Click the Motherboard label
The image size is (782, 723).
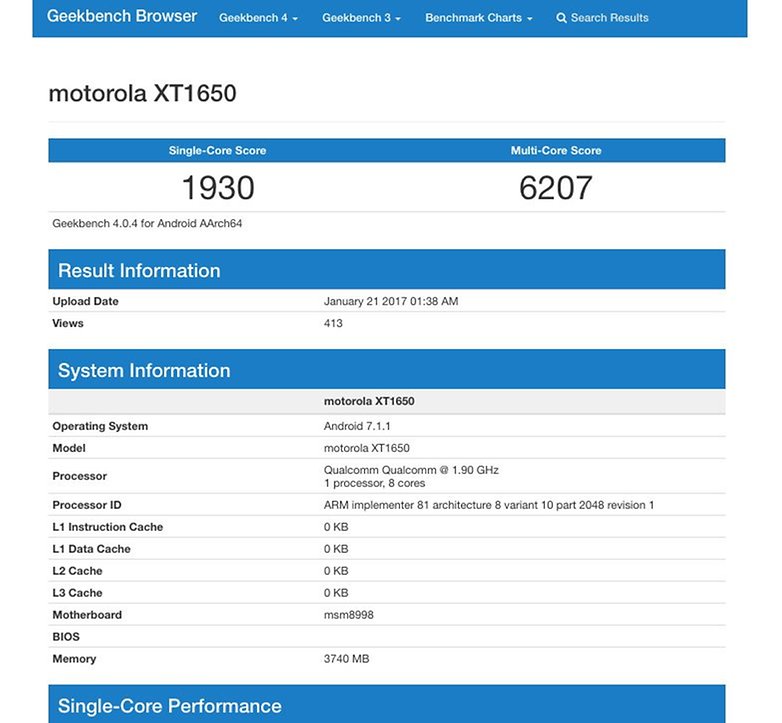point(87,615)
